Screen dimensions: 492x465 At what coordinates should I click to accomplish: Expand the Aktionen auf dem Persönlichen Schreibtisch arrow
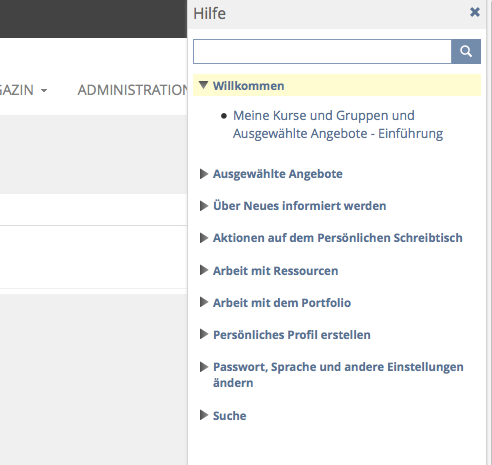pyautogui.click(x=204, y=238)
